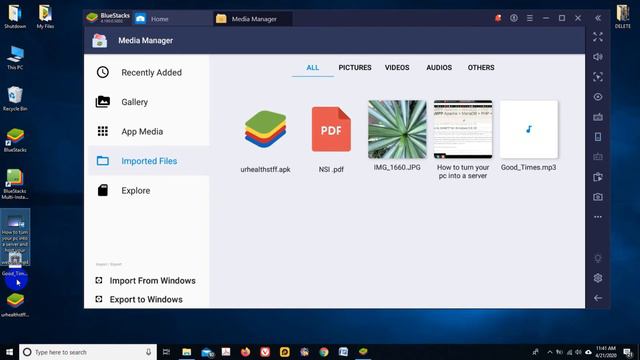
Task: Click the taskbar search box
Action: click(x=88, y=352)
